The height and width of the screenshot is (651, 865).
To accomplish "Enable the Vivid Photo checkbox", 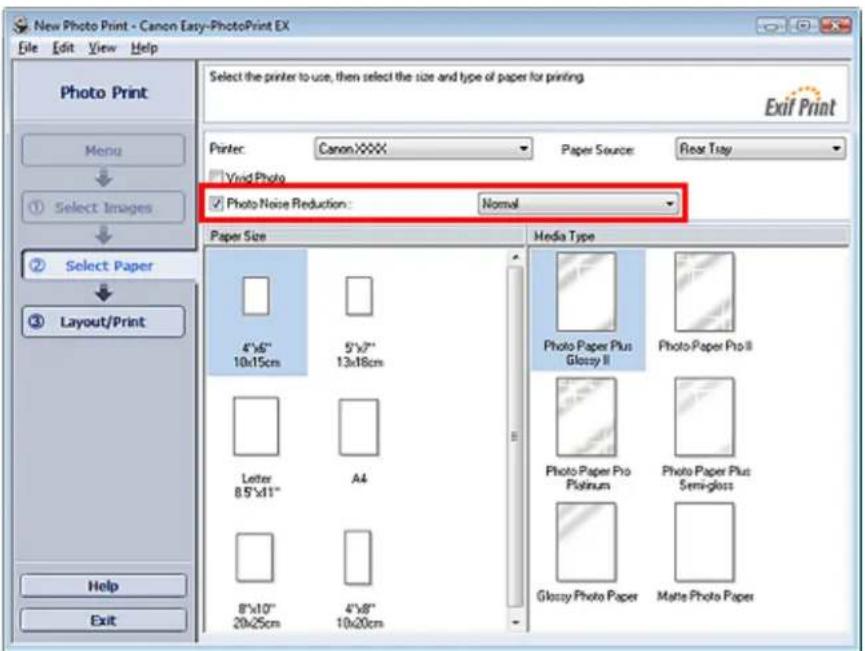I will click(x=217, y=177).
